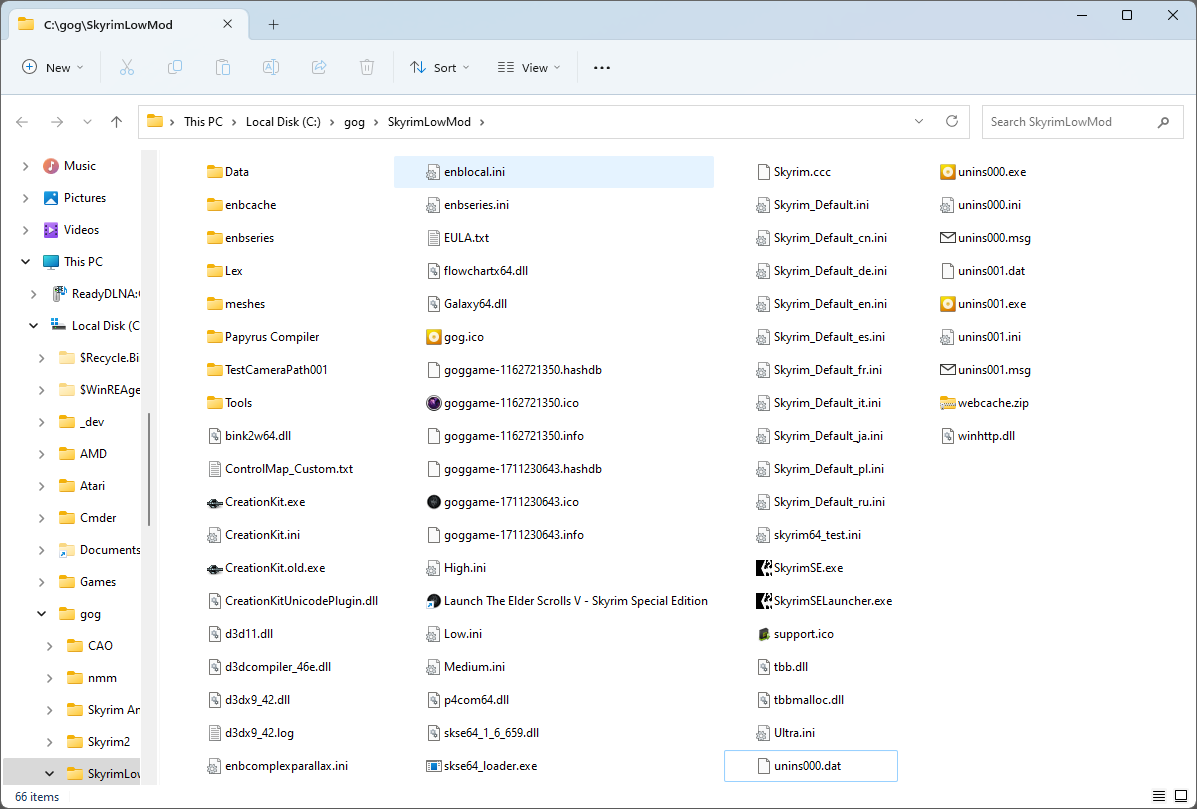Select Launch The Elder Scrolls V shortcut
Screen dimensions: 1197x809
[566, 601]
